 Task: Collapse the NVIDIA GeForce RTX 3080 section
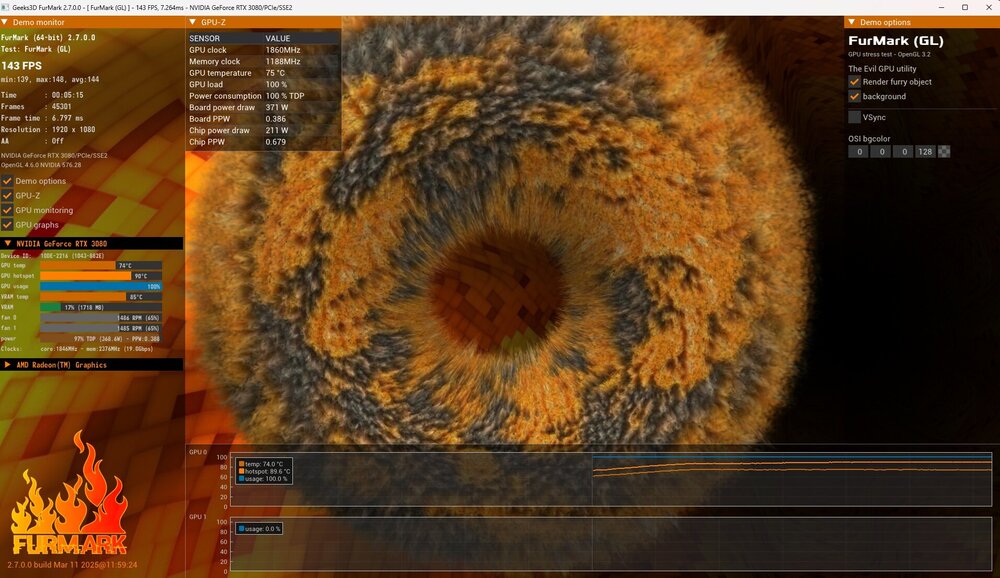click(92, 243)
